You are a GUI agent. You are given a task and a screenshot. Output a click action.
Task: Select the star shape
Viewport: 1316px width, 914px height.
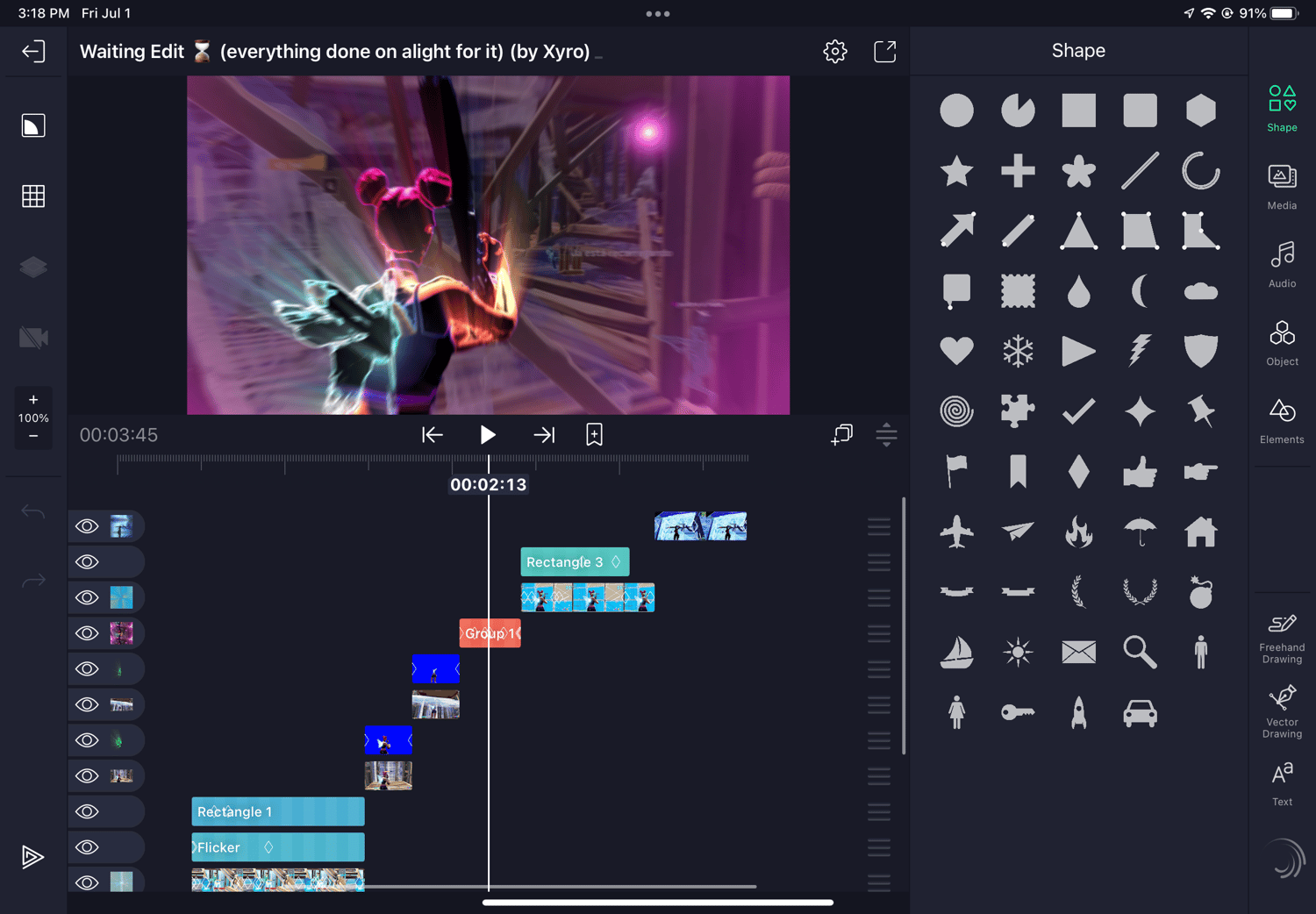(x=956, y=171)
